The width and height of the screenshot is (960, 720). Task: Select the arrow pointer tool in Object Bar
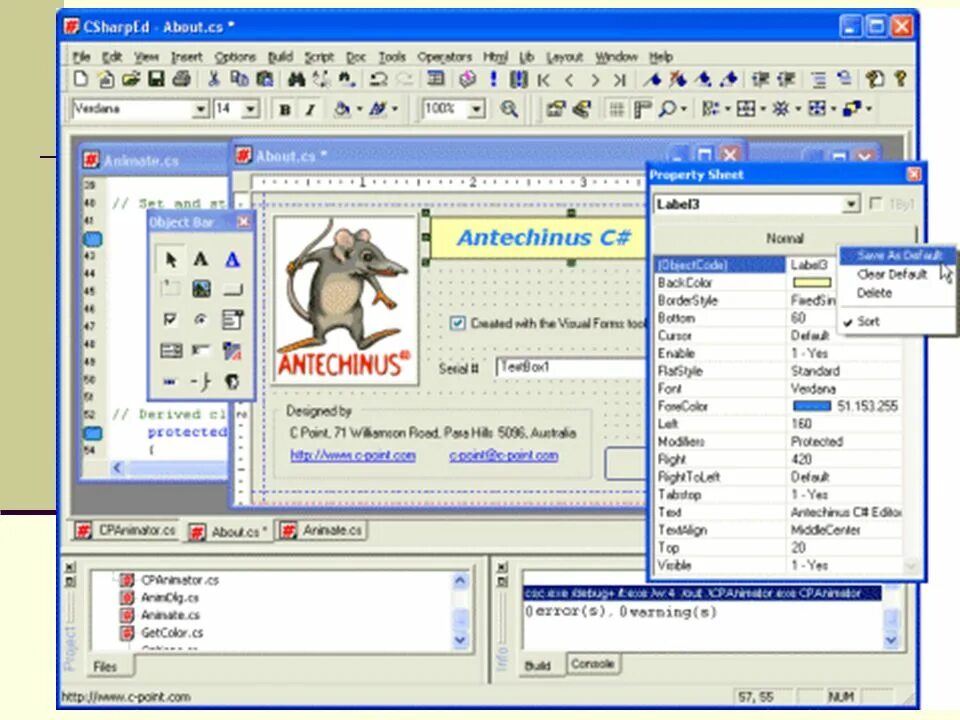[x=171, y=260]
